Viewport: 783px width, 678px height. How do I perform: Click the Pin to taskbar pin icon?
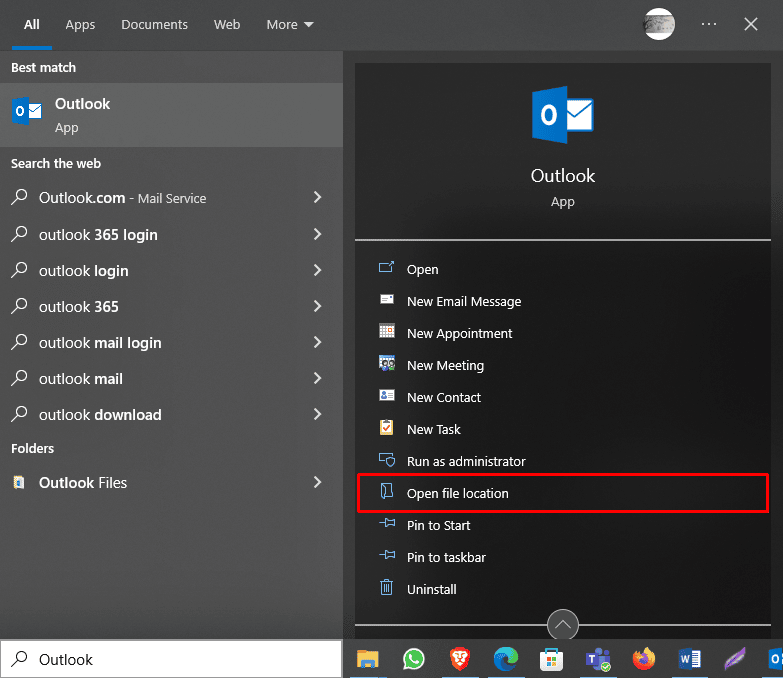tap(387, 555)
